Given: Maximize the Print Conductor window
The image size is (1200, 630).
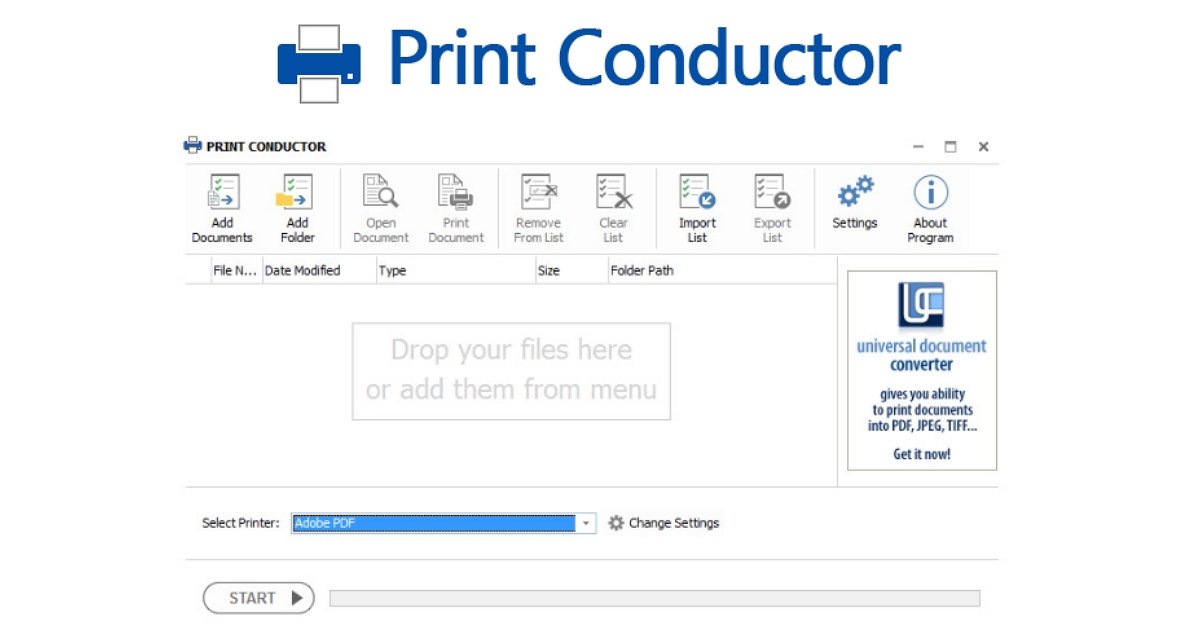Looking at the screenshot, I should click(x=950, y=146).
